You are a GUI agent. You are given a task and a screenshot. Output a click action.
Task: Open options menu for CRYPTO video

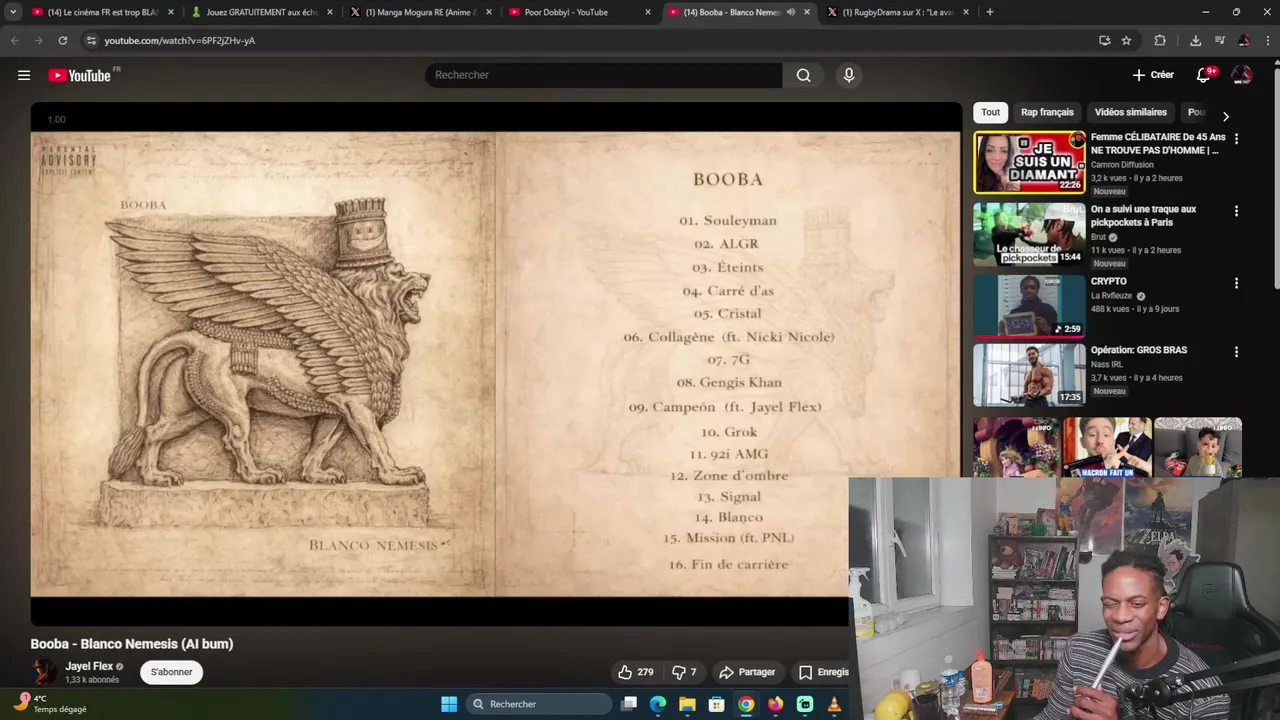coord(1236,283)
